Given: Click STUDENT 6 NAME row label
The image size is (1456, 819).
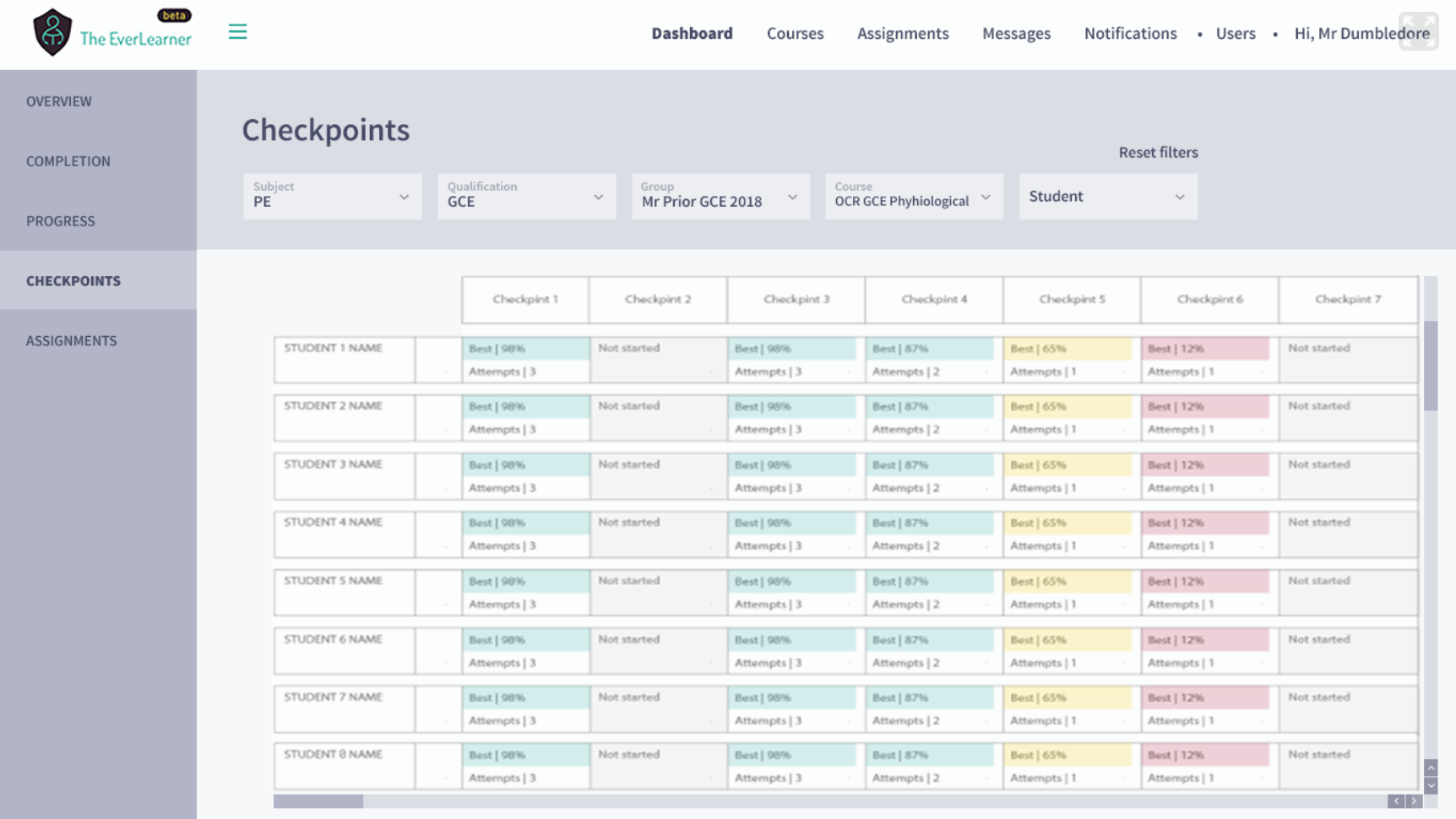Looking at the screenshot, I should click(x=333, y=639).
